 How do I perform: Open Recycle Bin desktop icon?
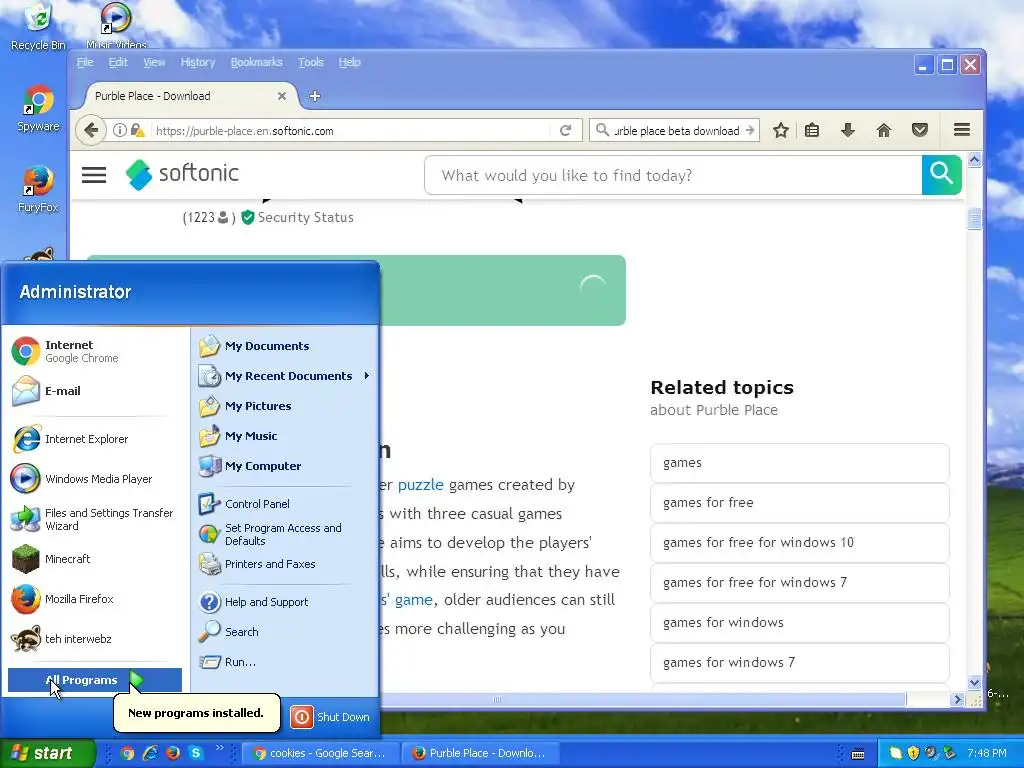pos(38,26)
